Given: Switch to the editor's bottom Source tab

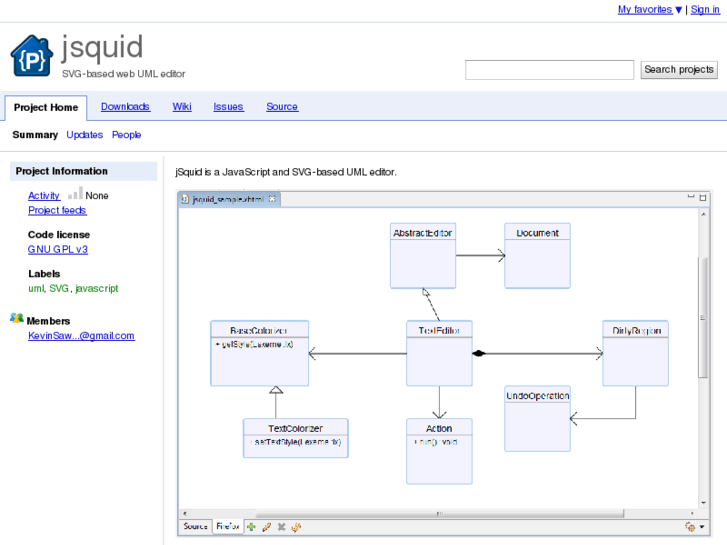Looking at the screenshot, I should 195,526.
